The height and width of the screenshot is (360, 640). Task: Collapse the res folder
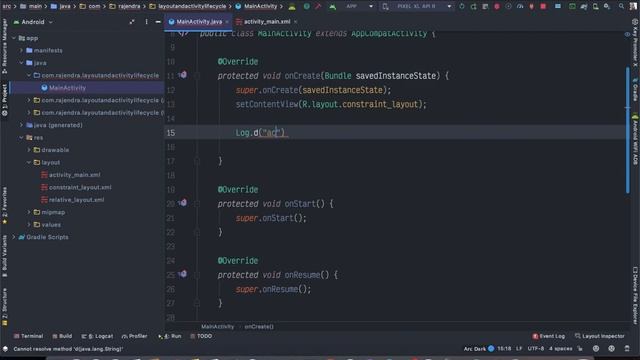(22, 138)
